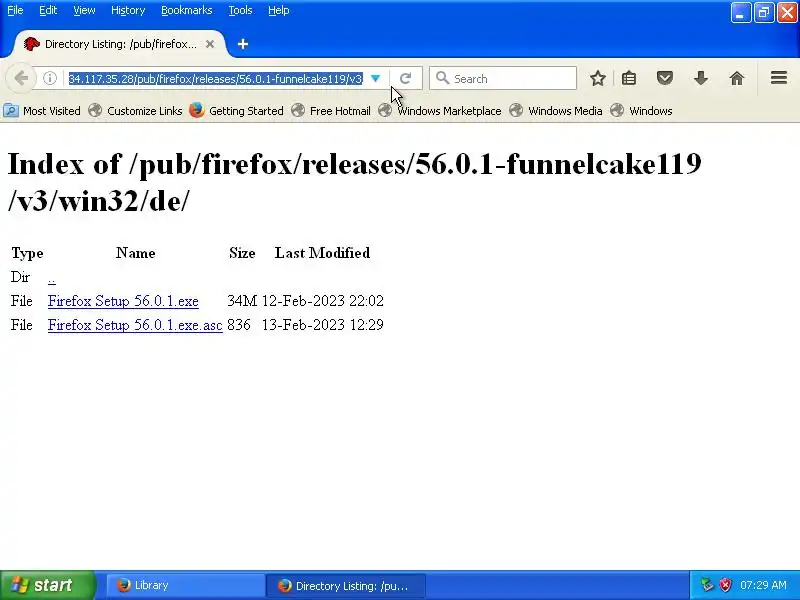This screenshot has width=800, height=600.
Task: Click the safely remove hardware tray icon
Action: click(707, 585)
